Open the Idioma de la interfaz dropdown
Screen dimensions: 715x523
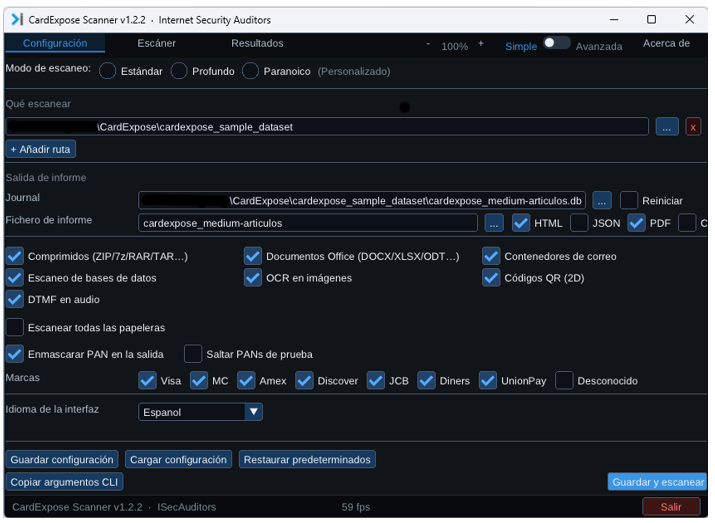click(200, 412)
